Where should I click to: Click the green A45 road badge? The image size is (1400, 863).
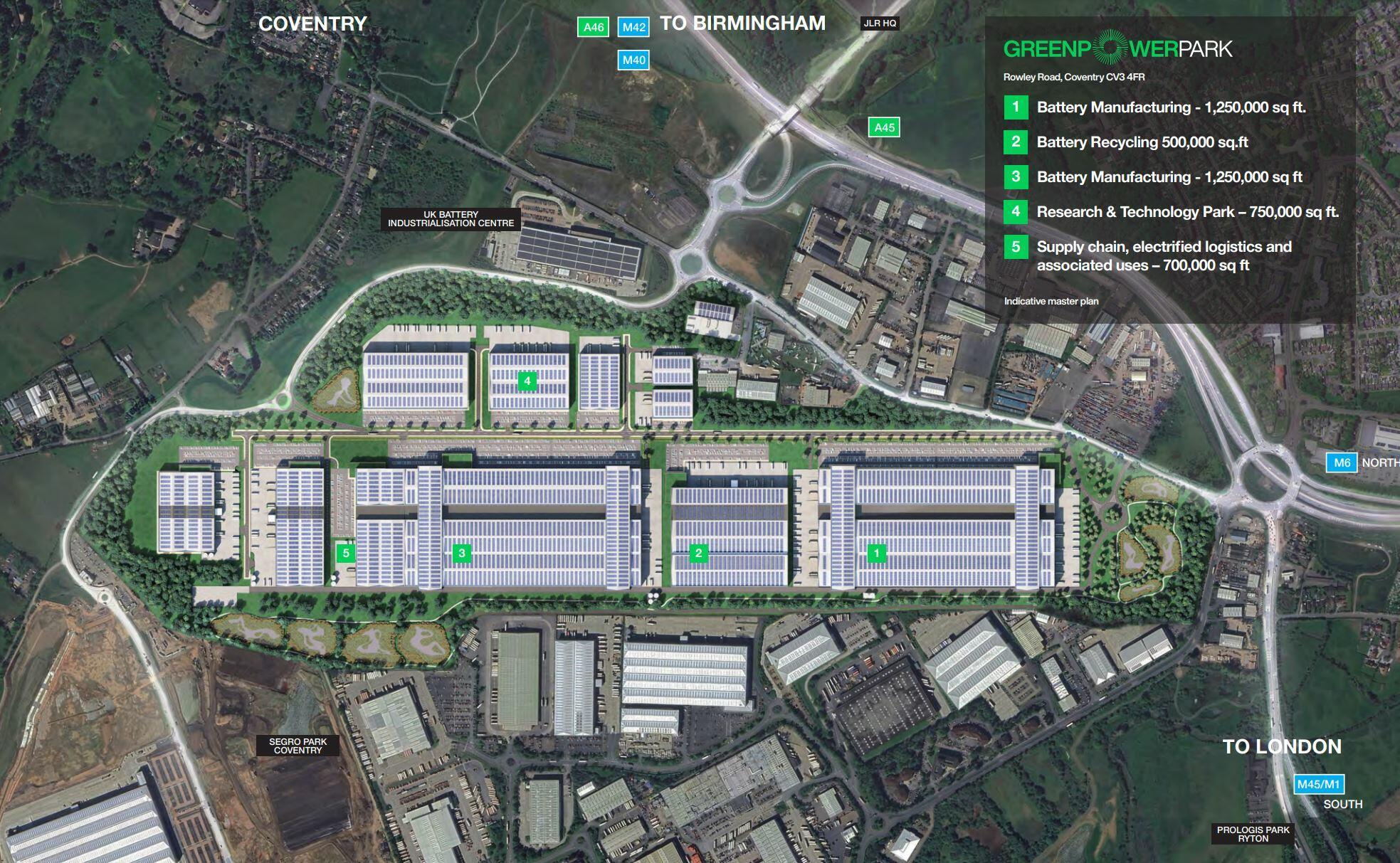tap(884, 127)
